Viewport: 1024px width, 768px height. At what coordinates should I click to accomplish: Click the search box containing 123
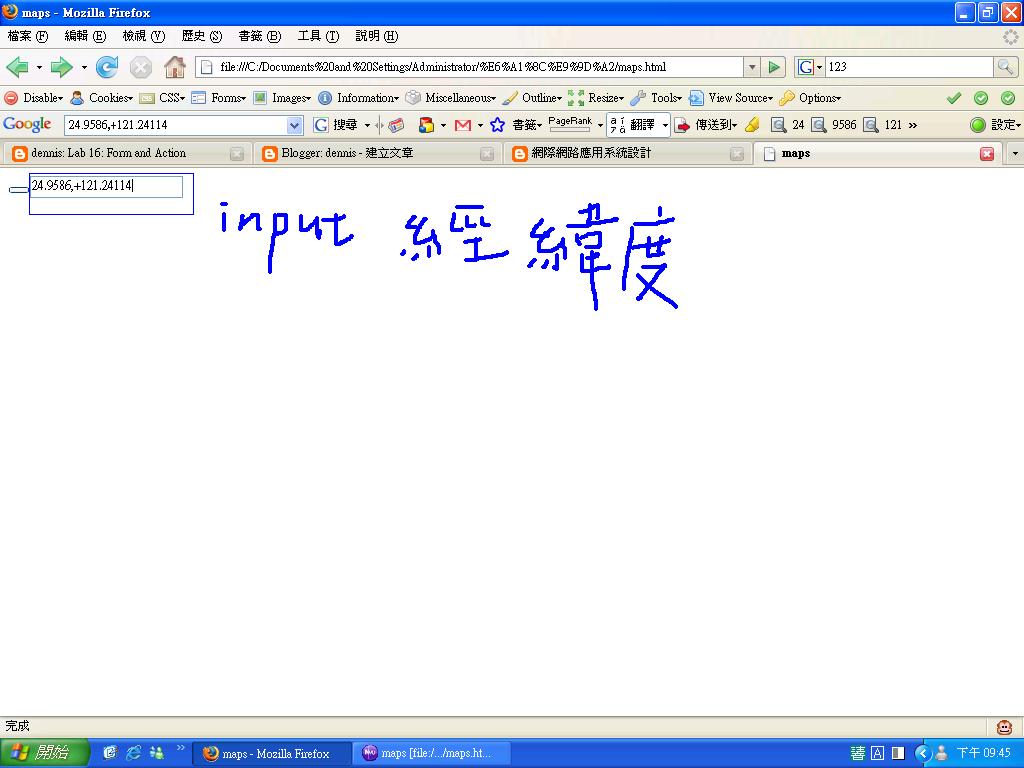(909, 67)
